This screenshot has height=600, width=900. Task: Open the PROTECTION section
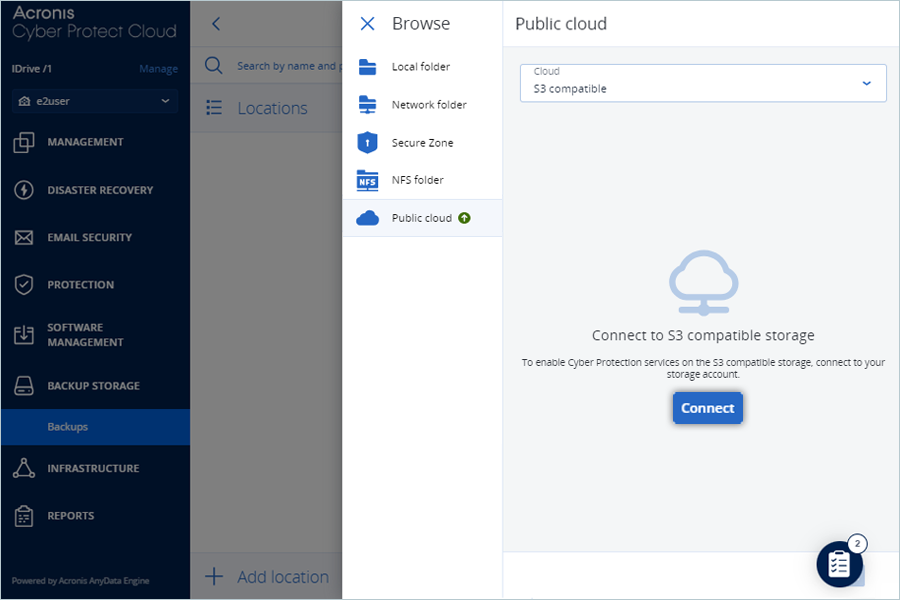(81, 285)
